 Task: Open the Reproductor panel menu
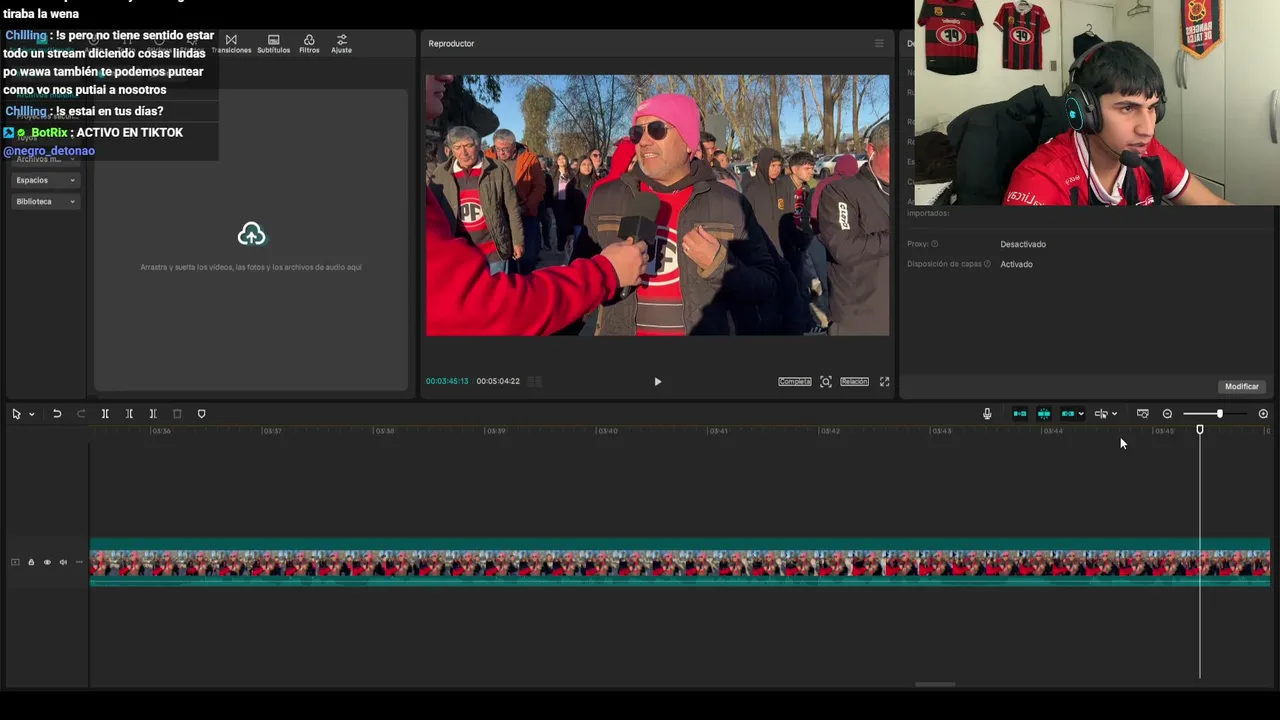coord(879,43)
